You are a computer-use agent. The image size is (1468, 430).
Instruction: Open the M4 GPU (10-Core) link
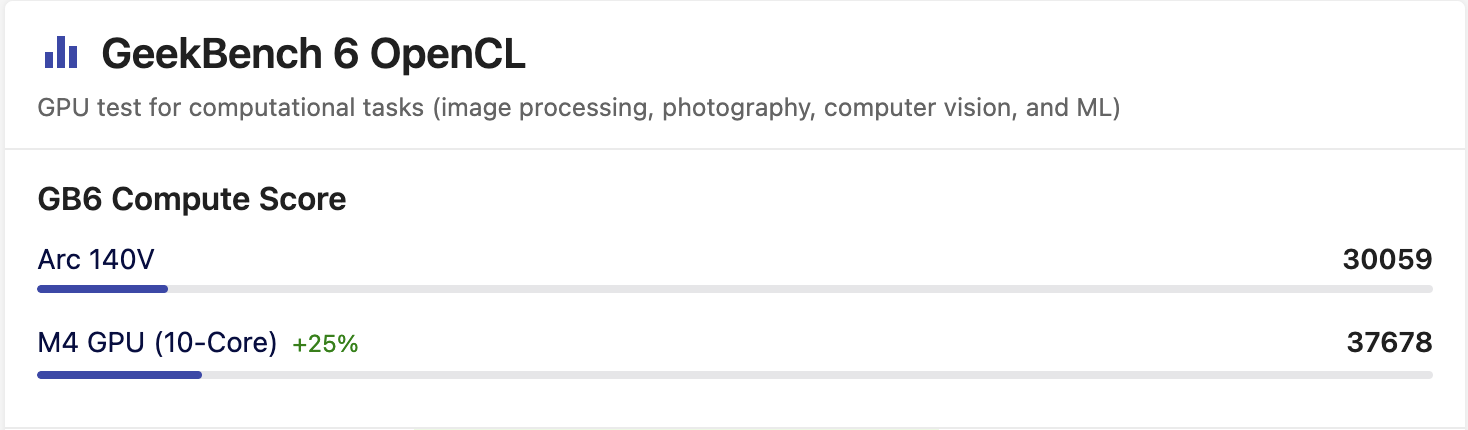[x=157, y=343]
